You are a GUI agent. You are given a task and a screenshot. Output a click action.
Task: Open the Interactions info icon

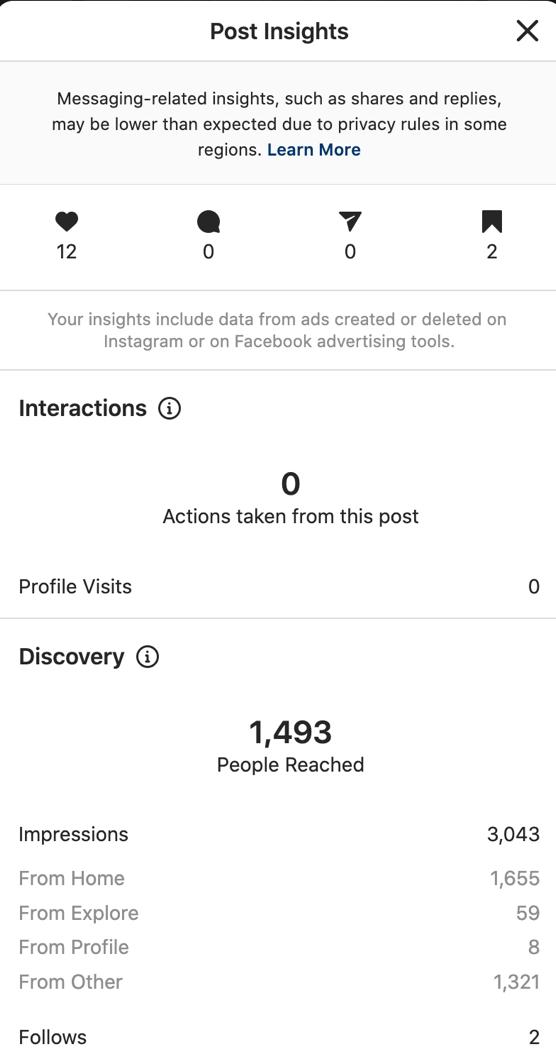[169, 408]
